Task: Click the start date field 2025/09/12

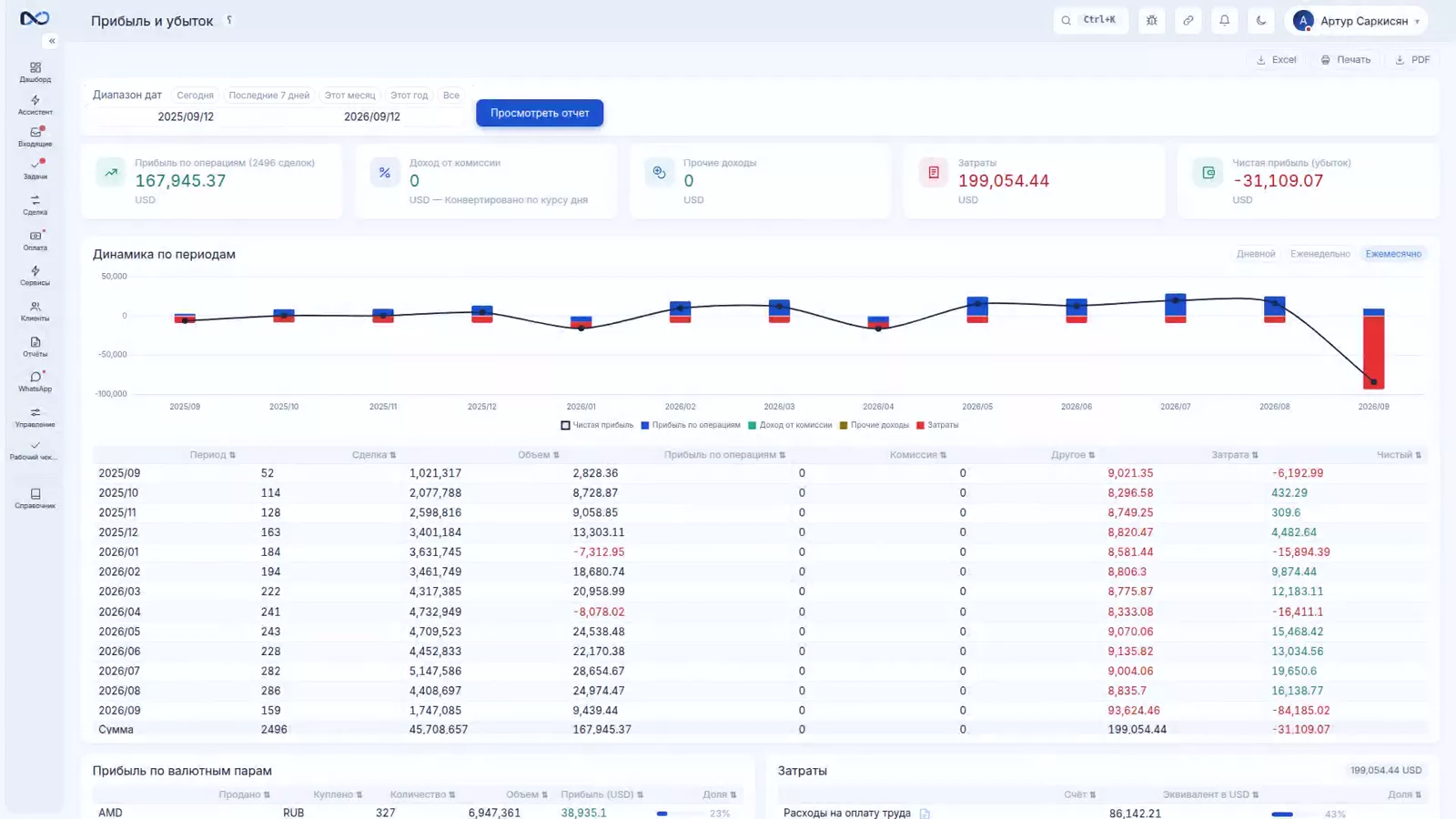Action: tap(186, 116)
